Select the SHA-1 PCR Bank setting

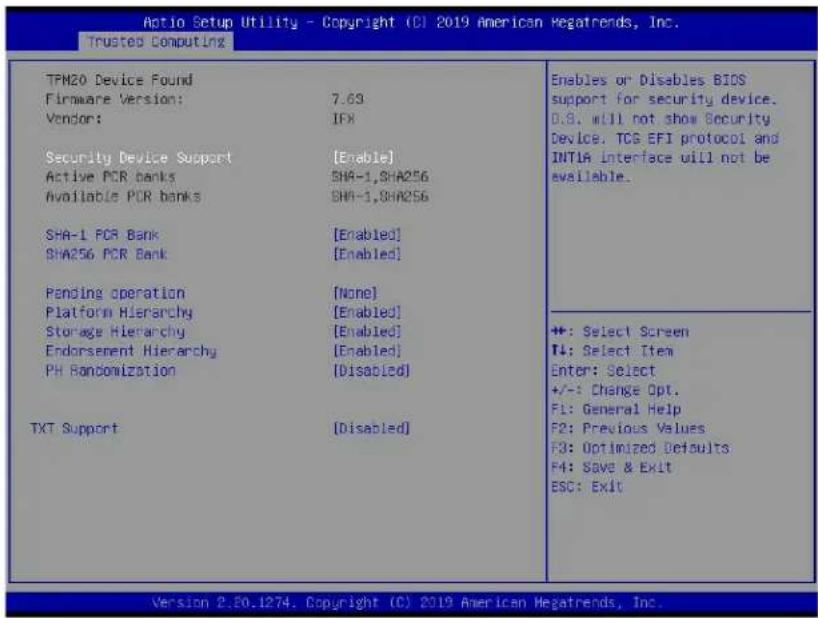tap(102, 235)
